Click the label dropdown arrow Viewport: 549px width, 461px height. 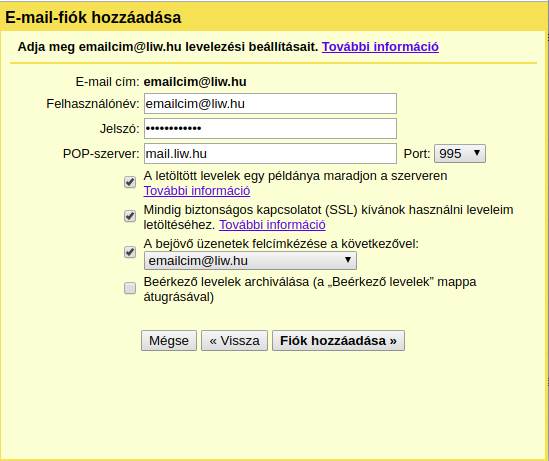(x=348, y=260)
